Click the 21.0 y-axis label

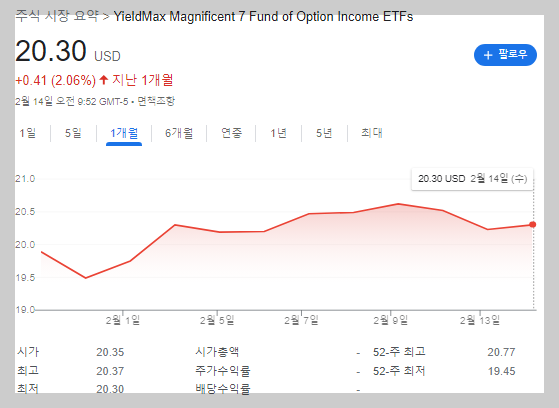tap(25, 179)
